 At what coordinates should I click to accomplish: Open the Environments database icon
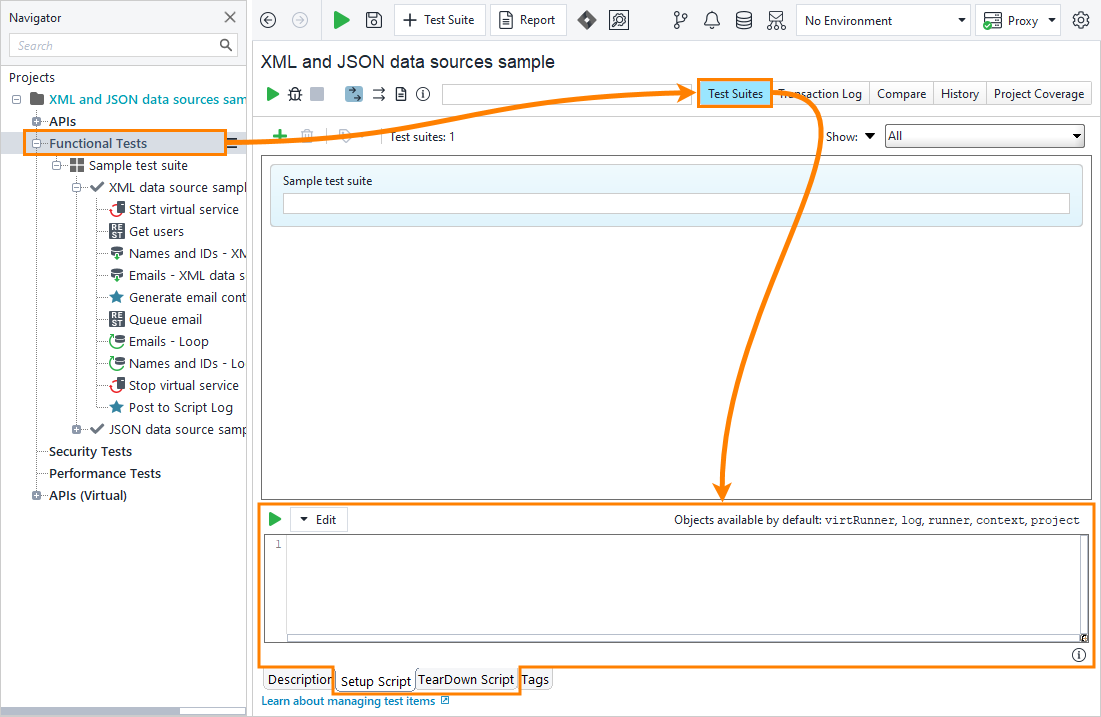tap(744, 19)
